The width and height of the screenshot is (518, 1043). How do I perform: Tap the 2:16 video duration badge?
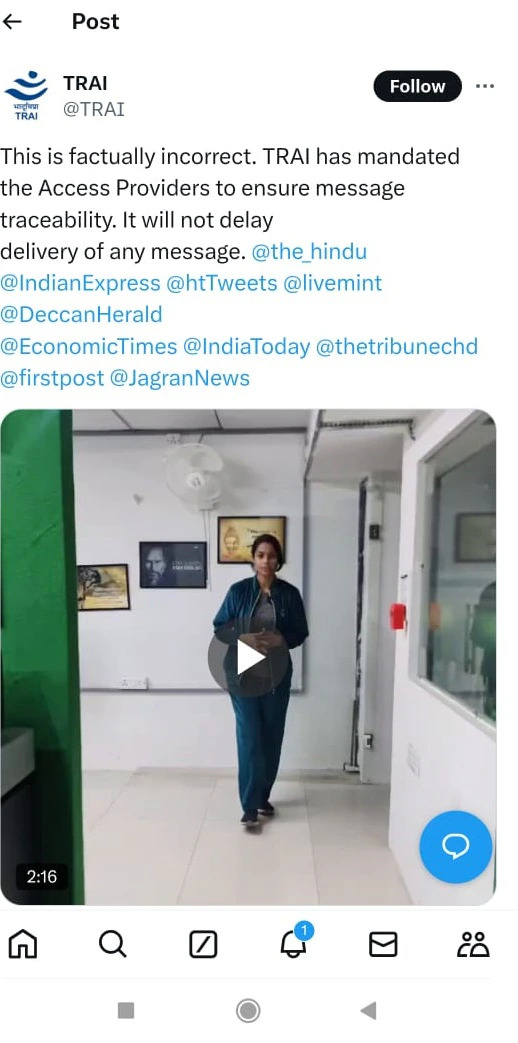[42, 877]
